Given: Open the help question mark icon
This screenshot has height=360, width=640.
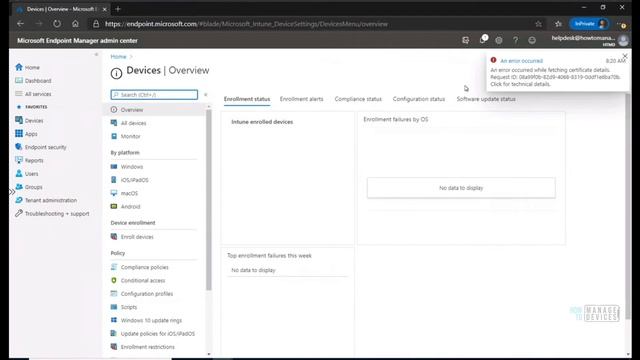Looking at the screenshot, I should point(516,40).
